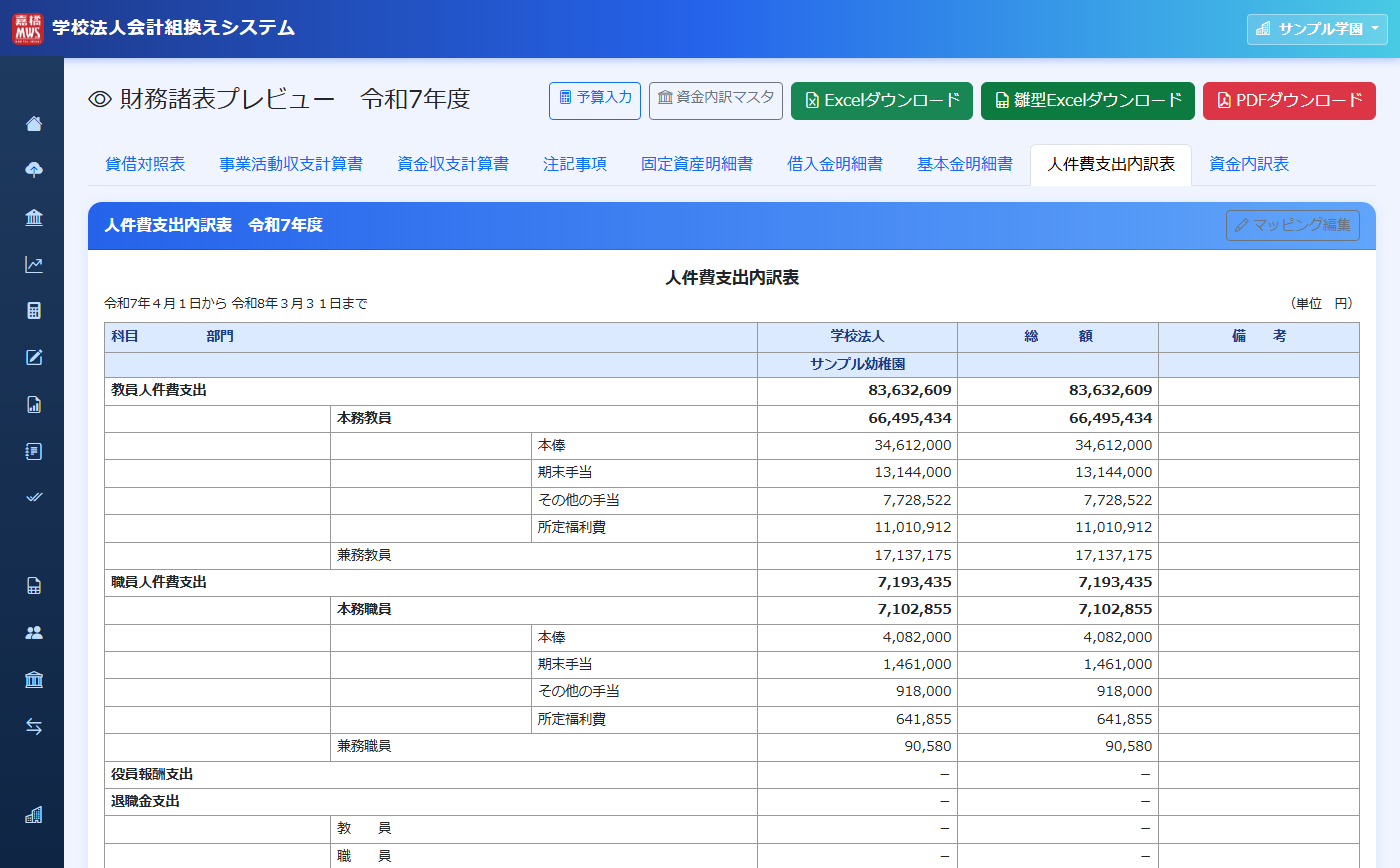The width and height of the screenshot is (1400, 868).
Task: Click the サンプル幼稚園 subheader cell
Action: (857, 365)
